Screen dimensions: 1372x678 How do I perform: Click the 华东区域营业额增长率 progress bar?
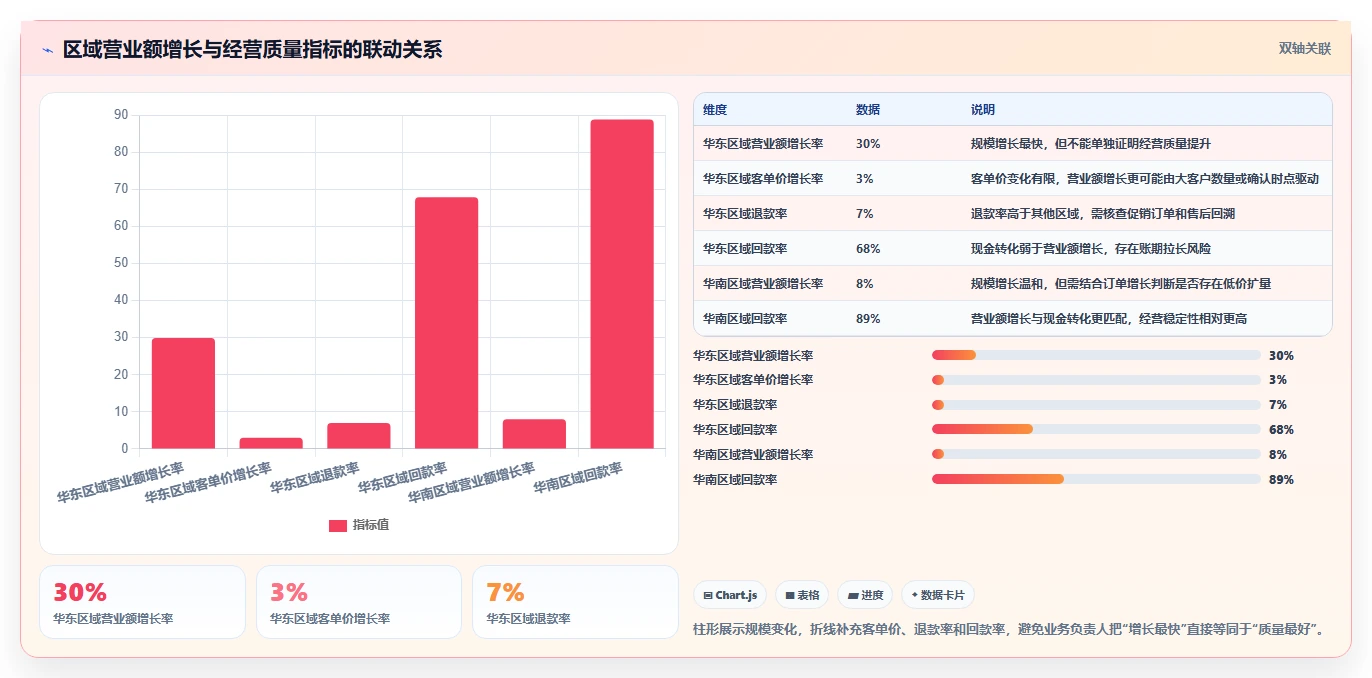pos(1096,355)
